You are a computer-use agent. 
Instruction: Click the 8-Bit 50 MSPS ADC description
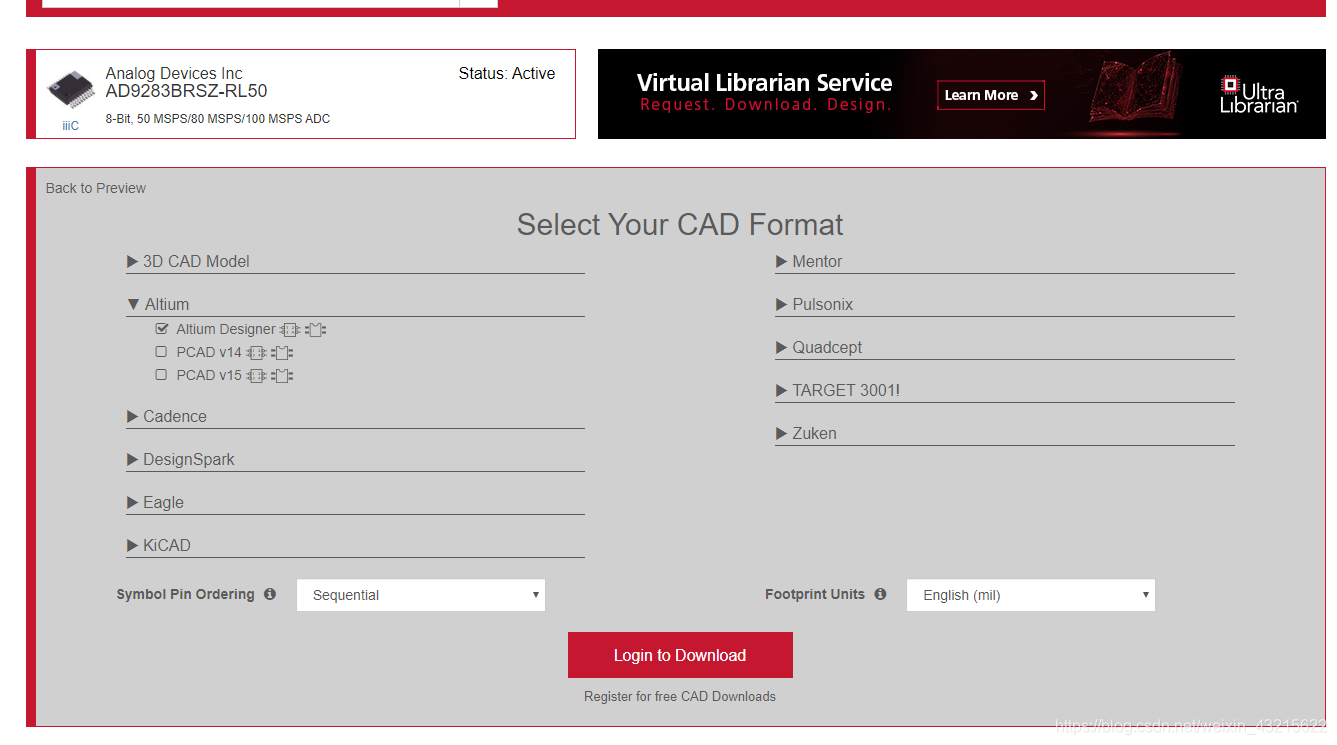(218, 119)
